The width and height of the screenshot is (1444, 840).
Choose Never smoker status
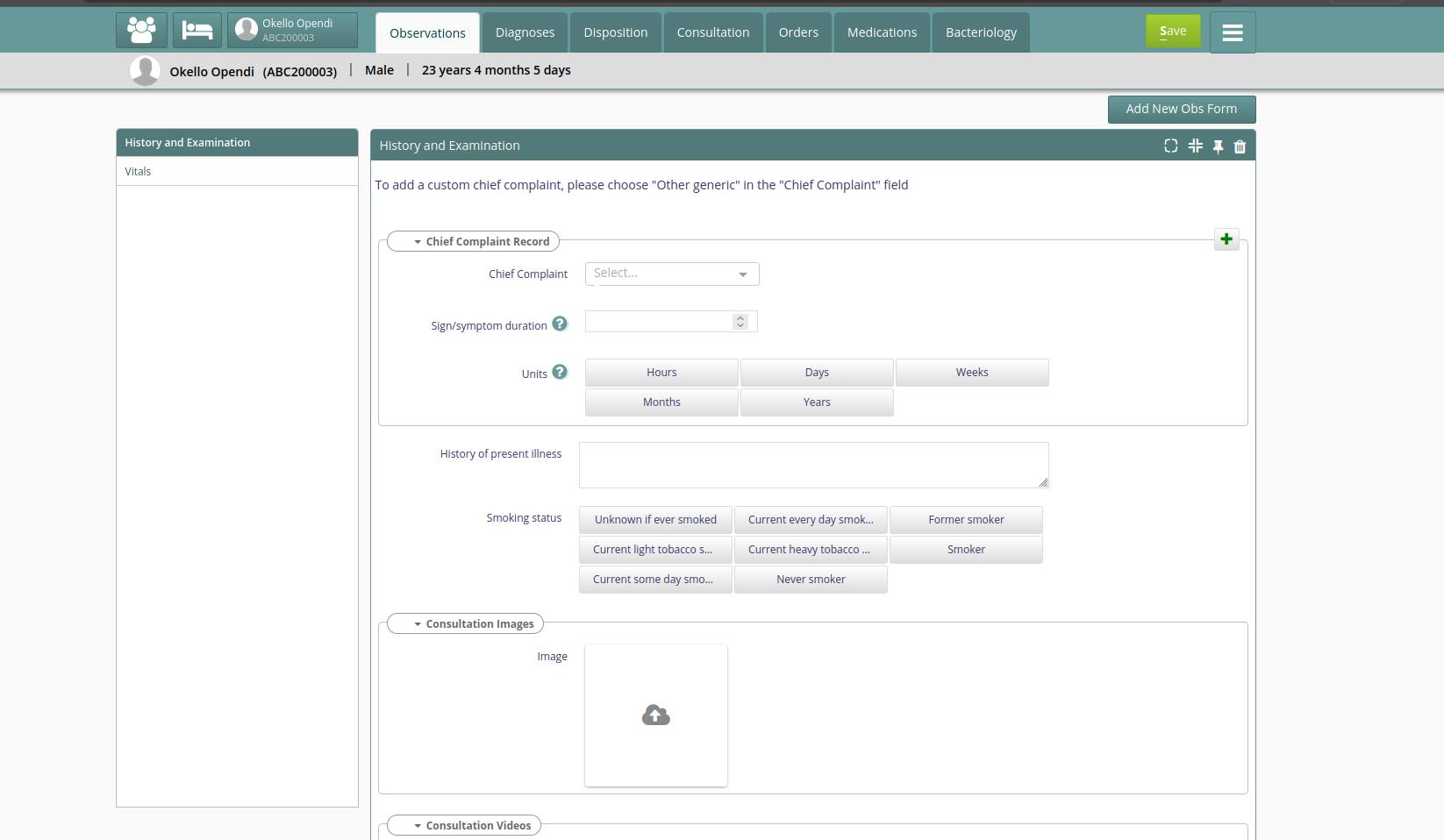coord(811,580)
